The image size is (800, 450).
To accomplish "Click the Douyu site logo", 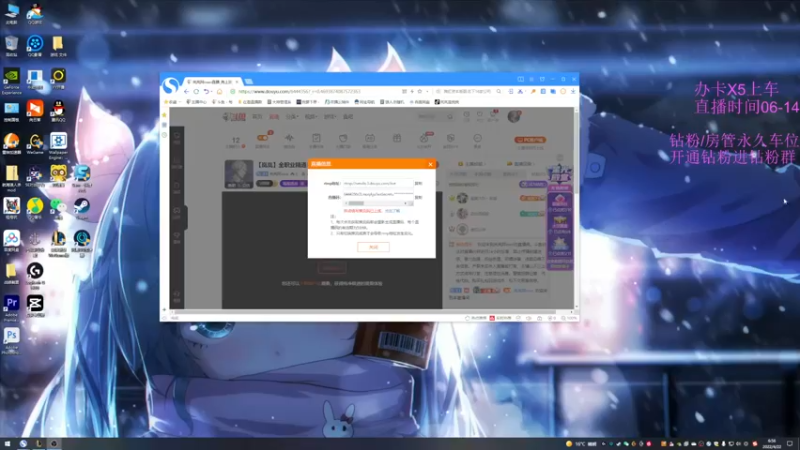I will click(234, 117).
